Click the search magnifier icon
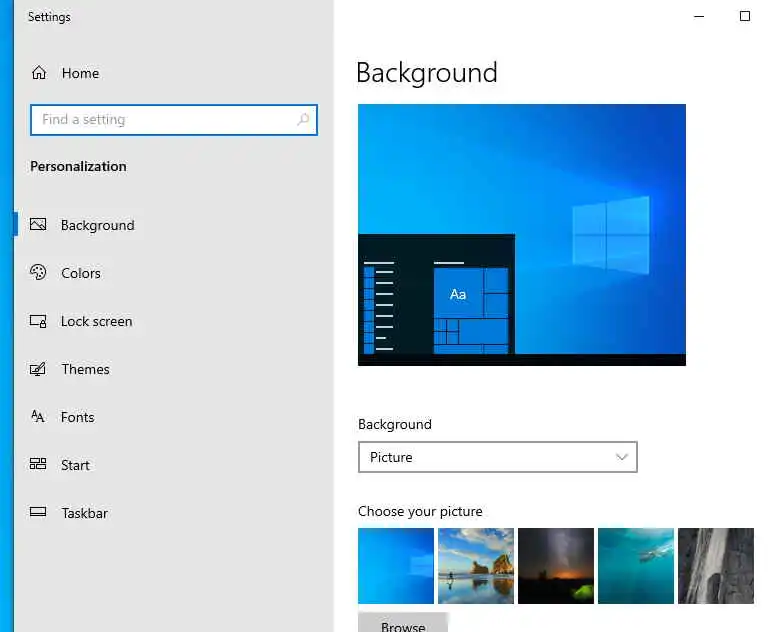Viewport: 768px width, 632px height. point(303,119)
